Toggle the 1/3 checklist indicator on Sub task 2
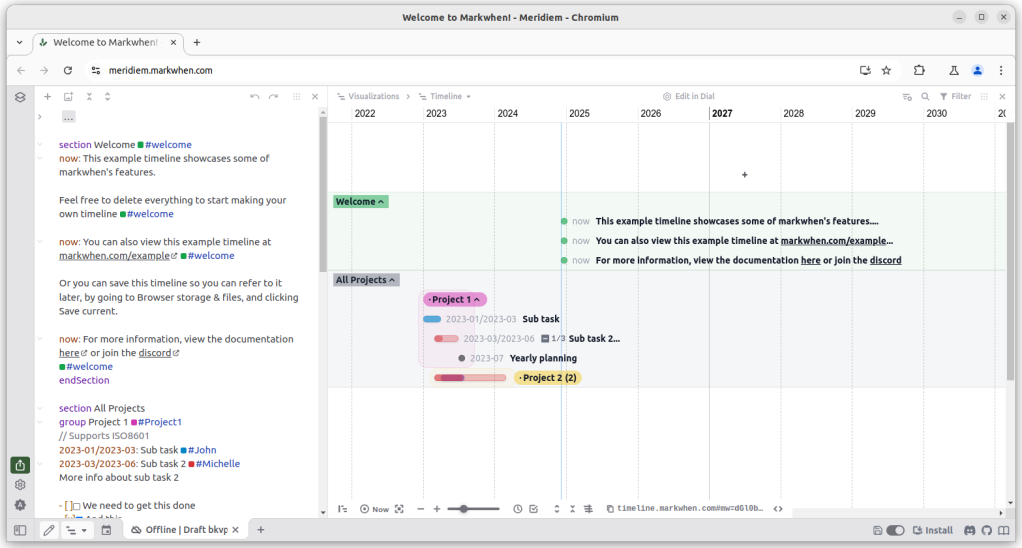The width and height of the screenshot is (1022, 548). [553, 339]
